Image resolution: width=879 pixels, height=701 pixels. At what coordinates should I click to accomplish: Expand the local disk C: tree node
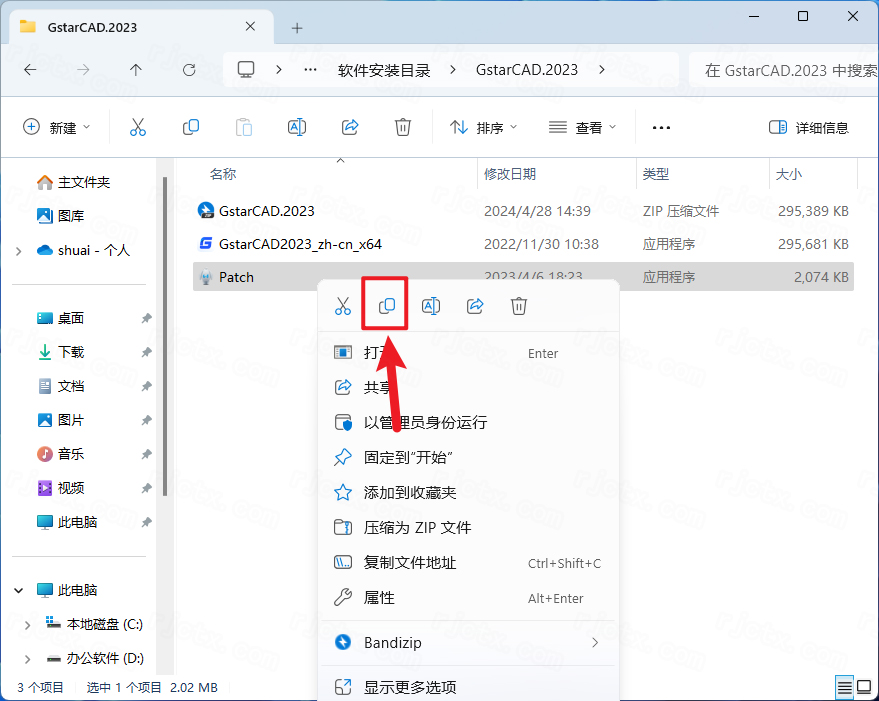point(28,624)
